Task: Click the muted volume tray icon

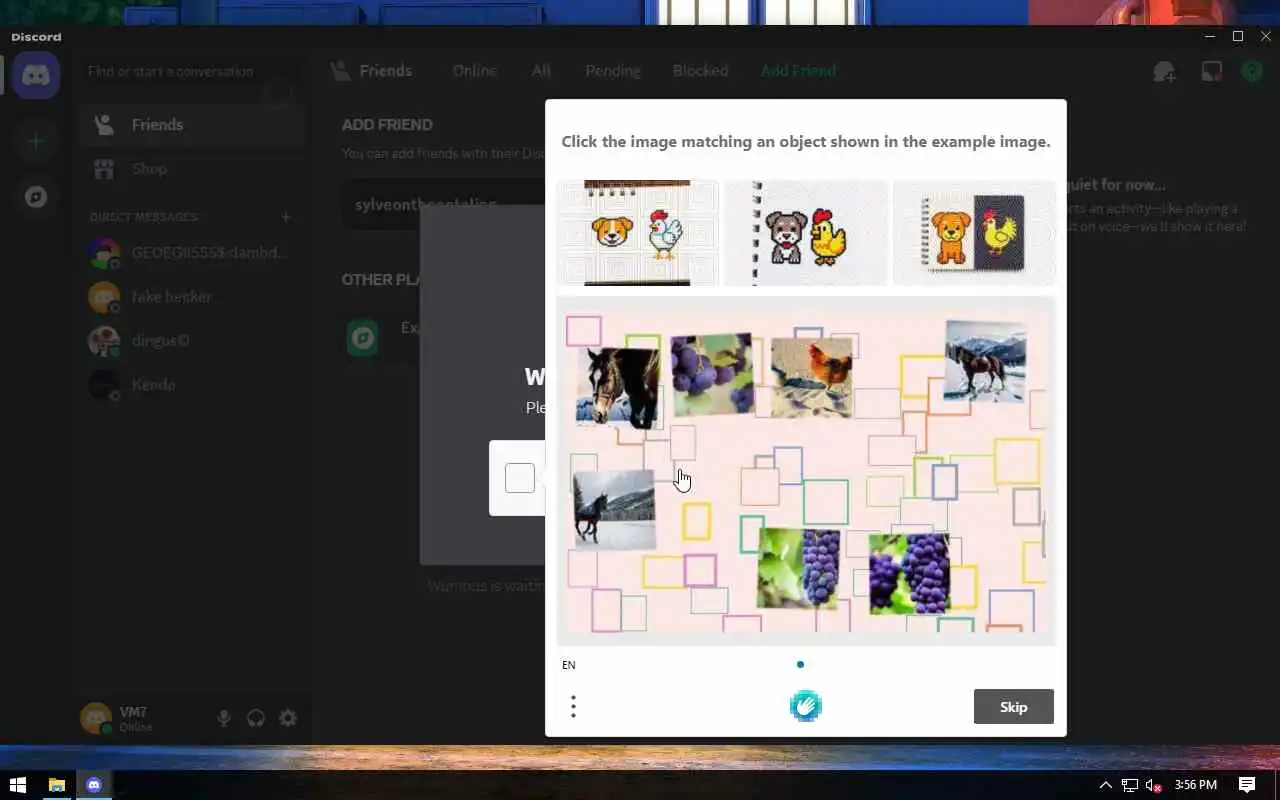Action: [x=1154, y=785]
